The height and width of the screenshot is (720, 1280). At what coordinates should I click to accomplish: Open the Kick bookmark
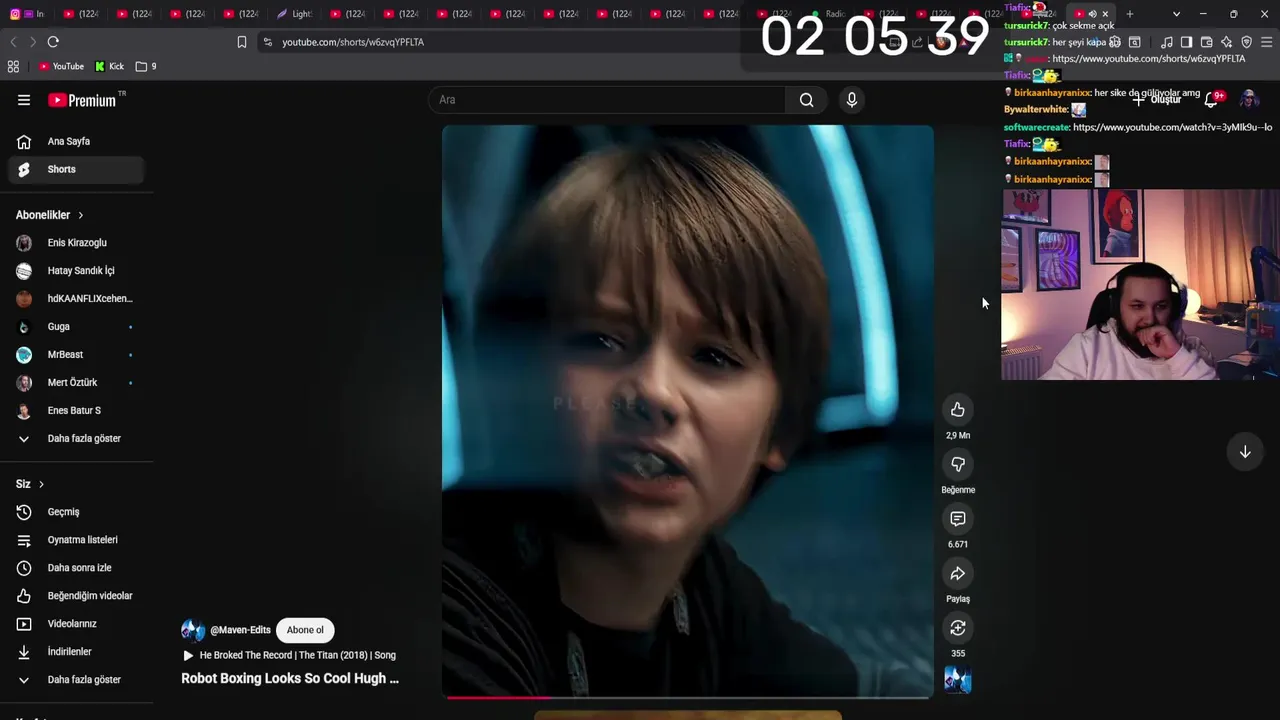click(x=109, y=66)
